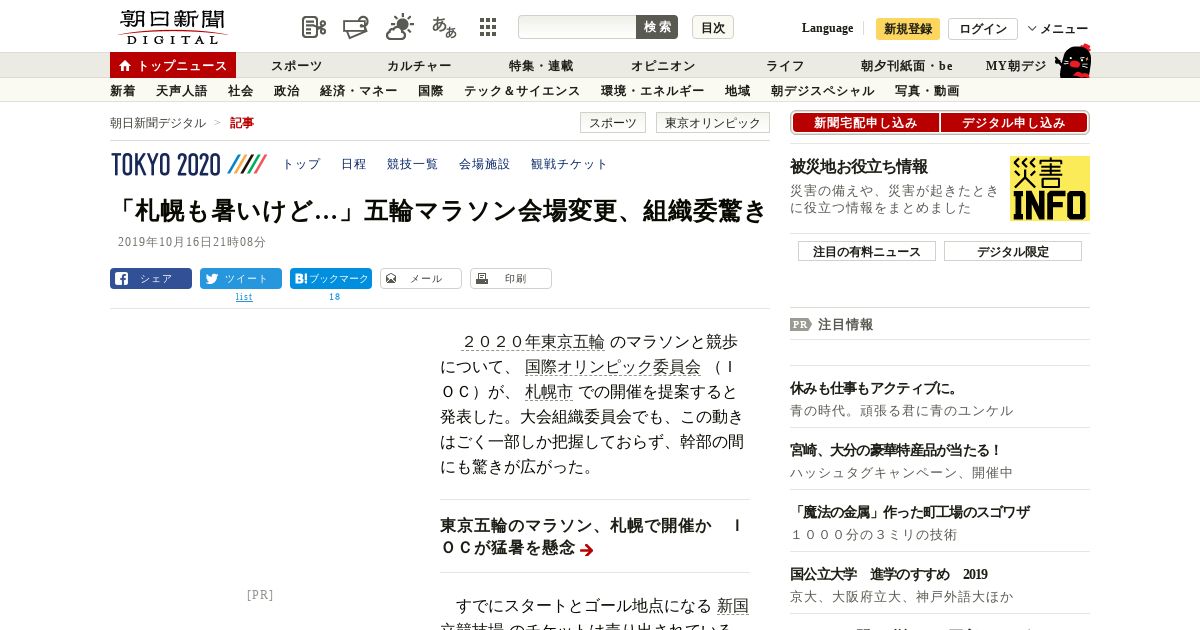Screen dimensions: 1200x630
Task: Click the 検索 search button
Action: point(657,27)
